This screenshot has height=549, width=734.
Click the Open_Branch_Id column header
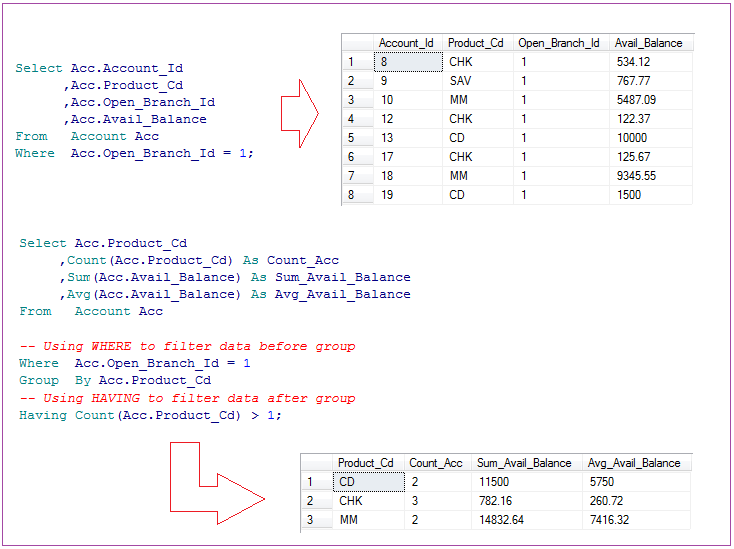(561, 43)
